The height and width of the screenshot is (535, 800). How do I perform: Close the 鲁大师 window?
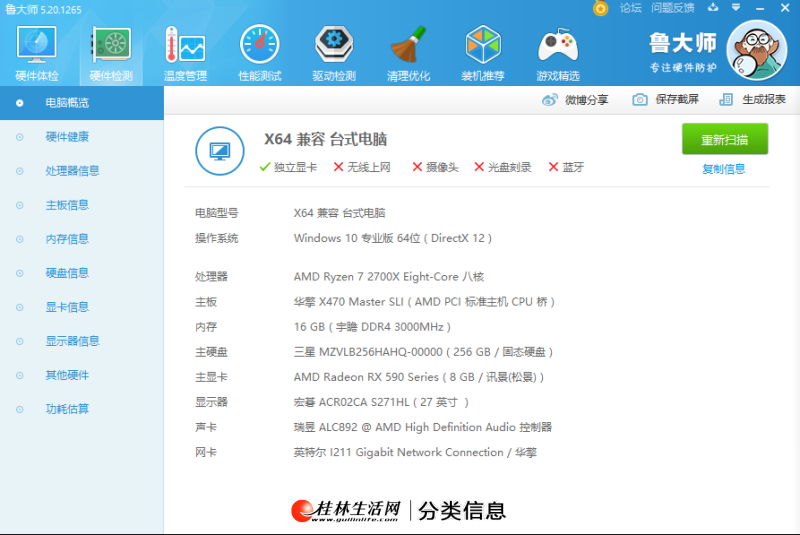pyautogui.click(x=785, y=8)
